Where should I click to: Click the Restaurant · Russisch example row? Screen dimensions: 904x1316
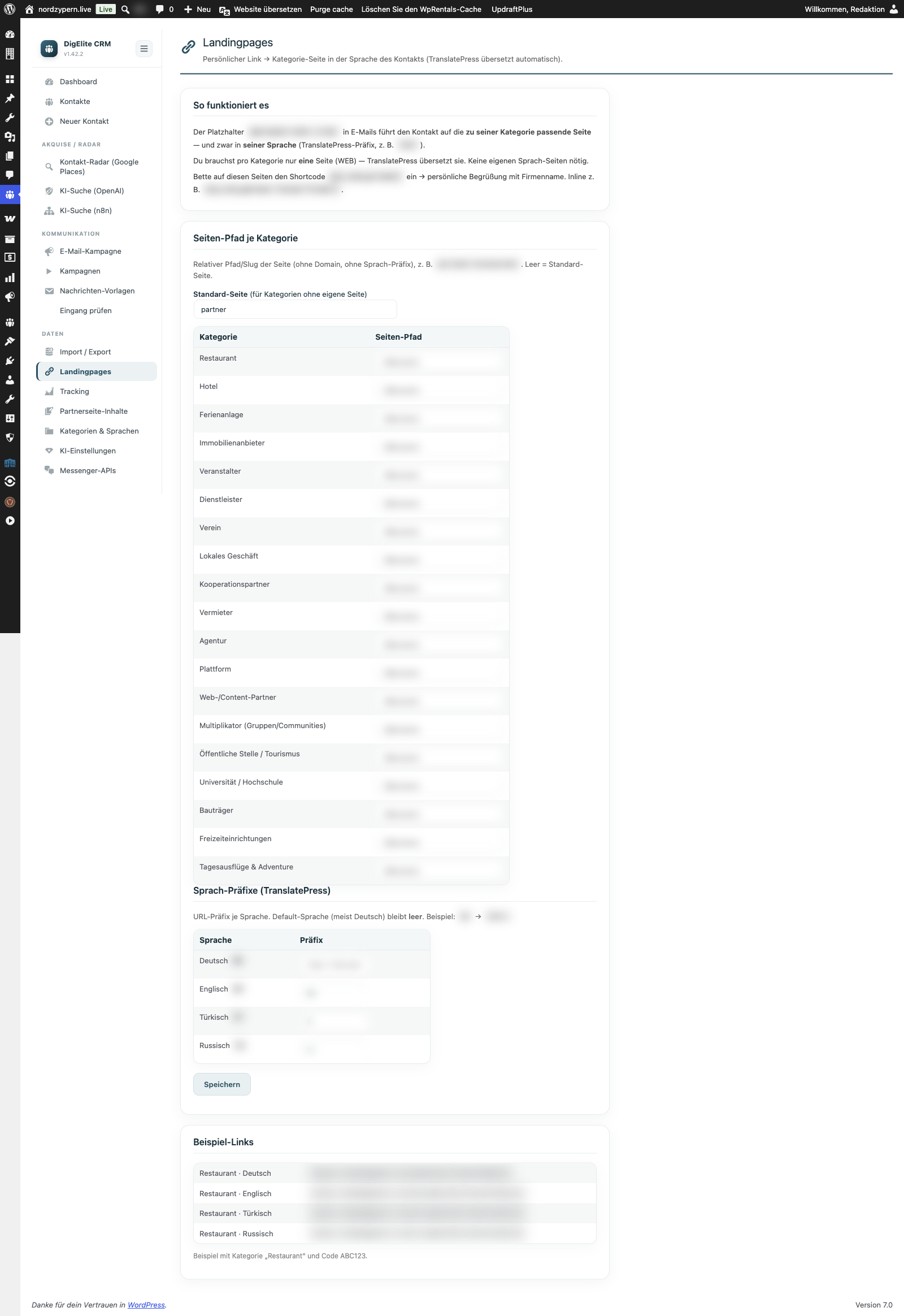tap(394, 1234)
